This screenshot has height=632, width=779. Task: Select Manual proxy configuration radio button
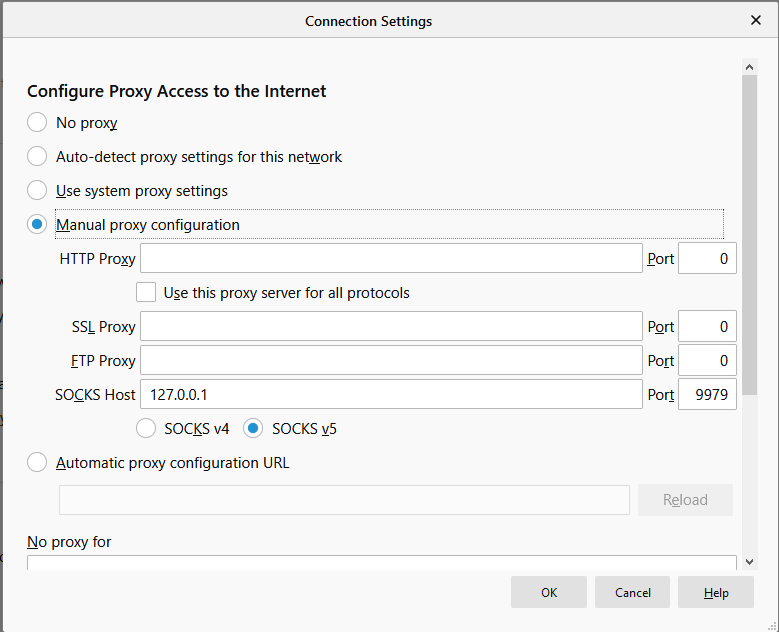click(x=37, y=224)
